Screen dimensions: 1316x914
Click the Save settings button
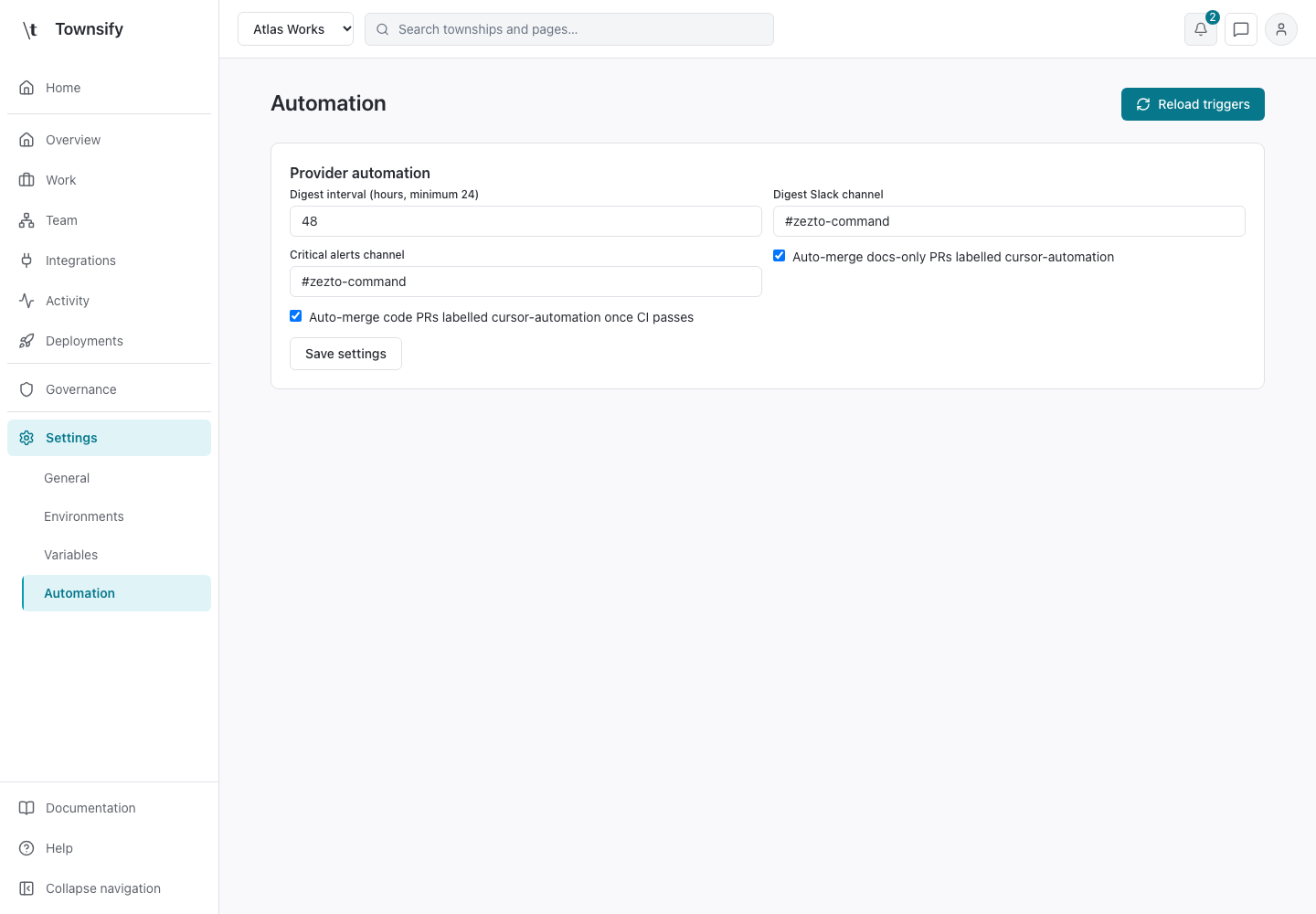pyautogui.click(x=345, y=354)
